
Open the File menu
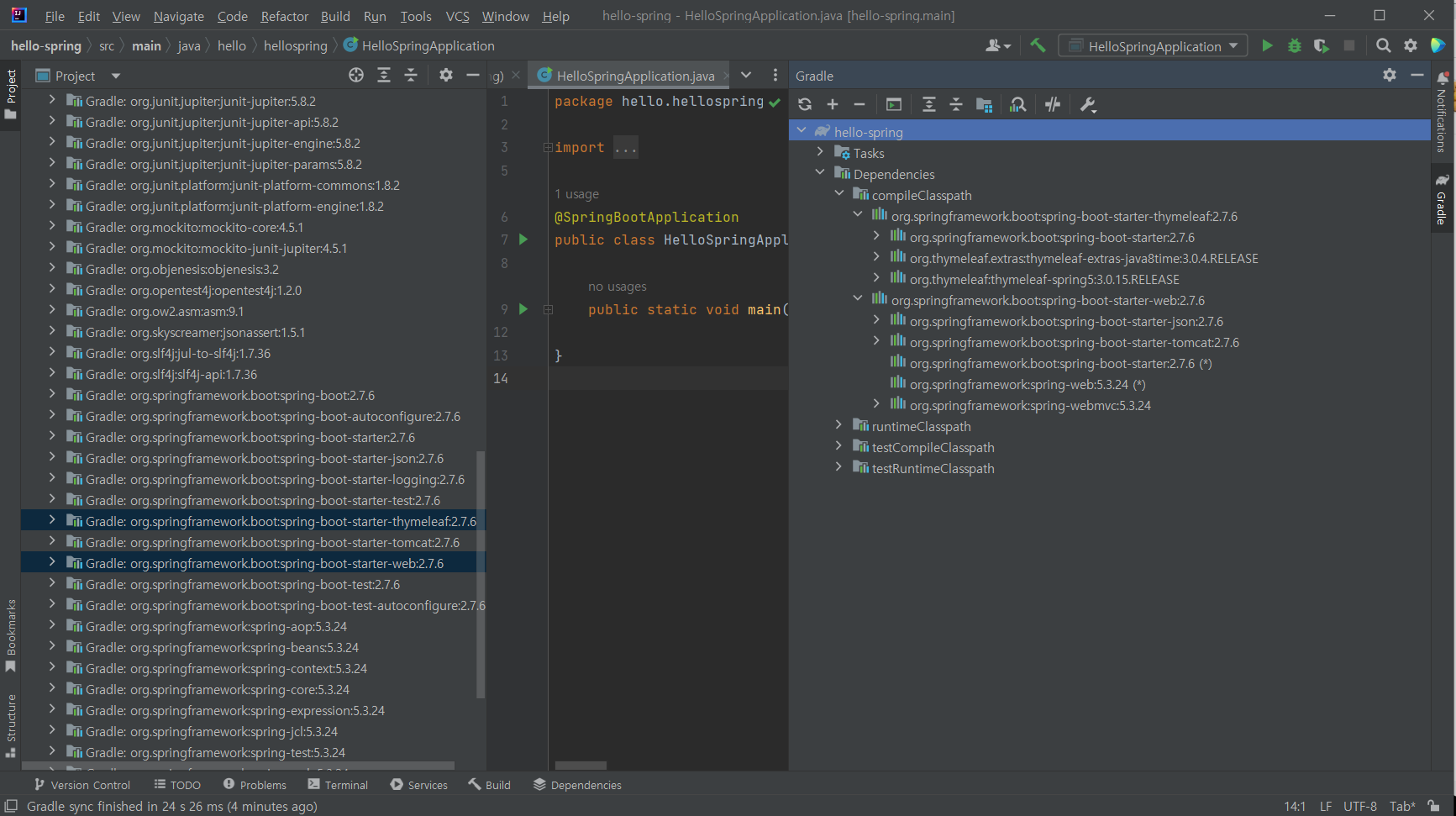click(x=55, y=16)
